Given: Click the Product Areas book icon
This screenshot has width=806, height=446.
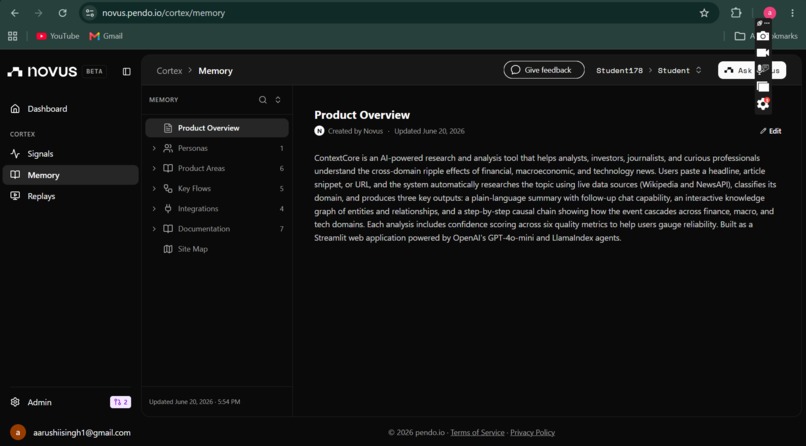Looking at the screenshot, I should (x=168, y=168).
